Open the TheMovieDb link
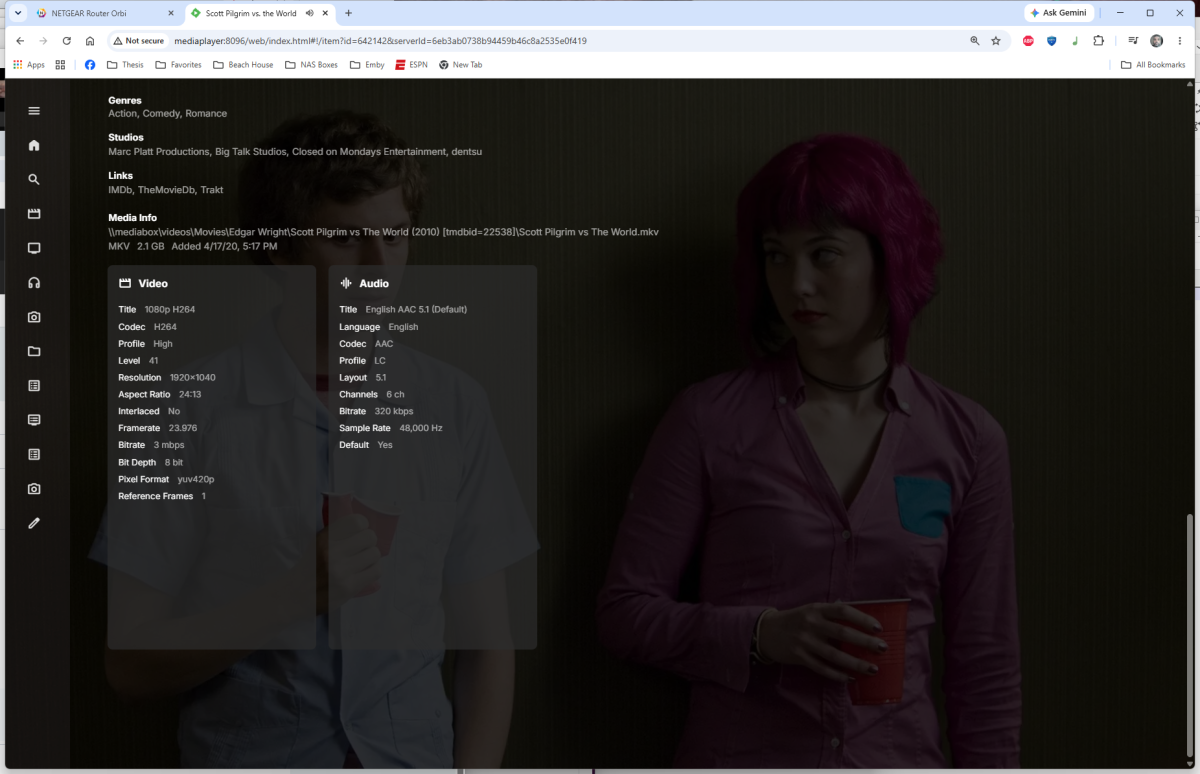Screen dimensions: 1200x774 coord(165,189)
